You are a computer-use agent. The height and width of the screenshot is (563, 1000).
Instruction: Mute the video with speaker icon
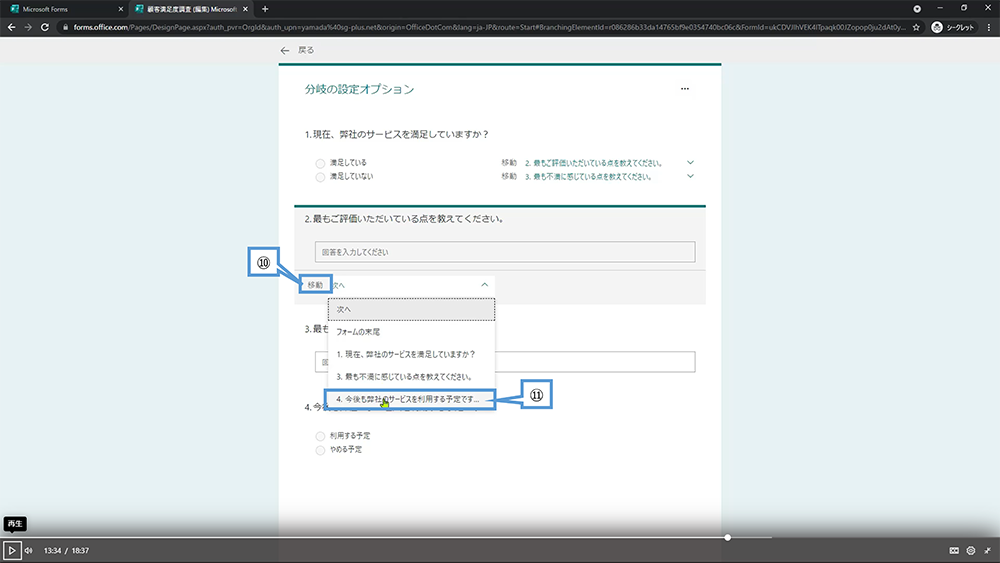[29, 550]
